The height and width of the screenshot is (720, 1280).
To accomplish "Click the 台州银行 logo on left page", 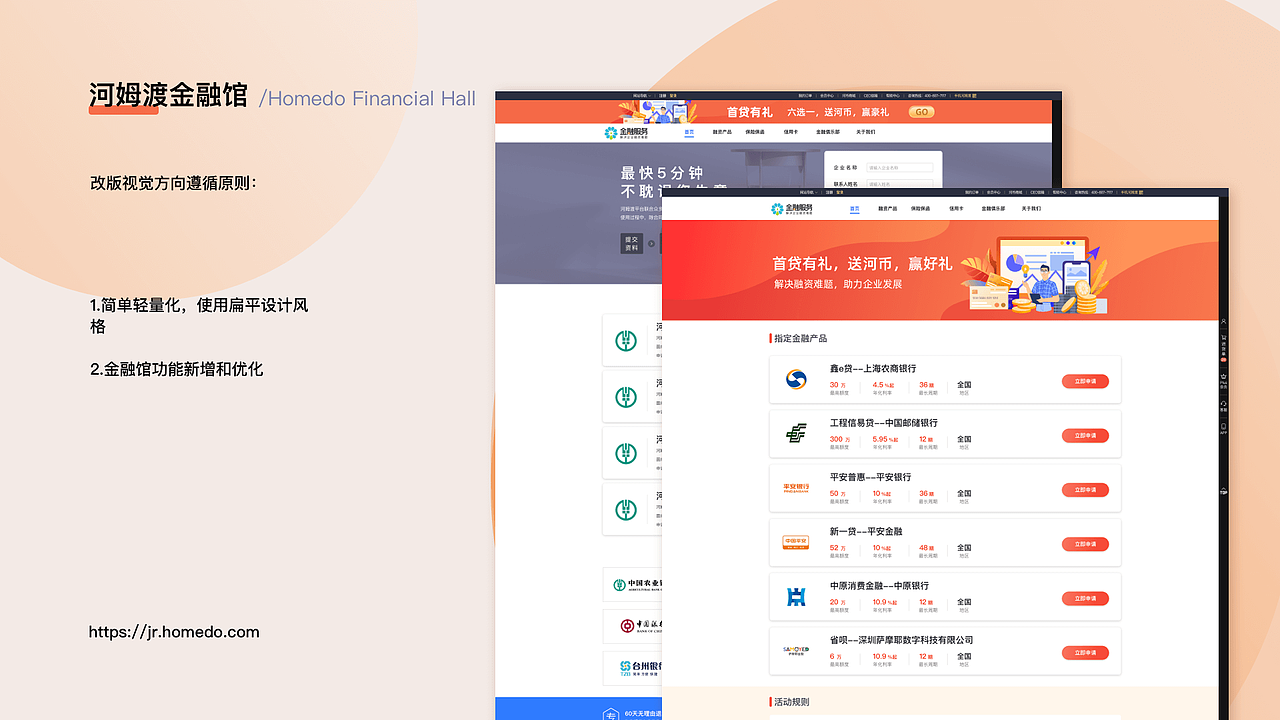I will [x=628, y=668].
